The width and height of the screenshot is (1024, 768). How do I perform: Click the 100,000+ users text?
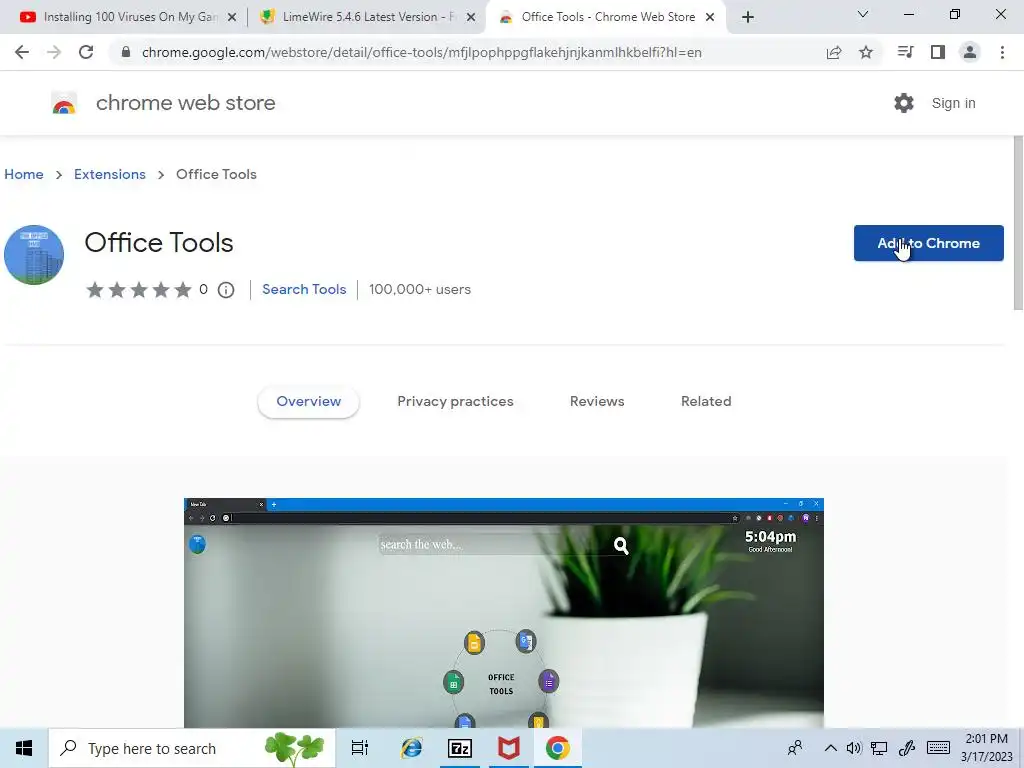click(x=420, y=289)
